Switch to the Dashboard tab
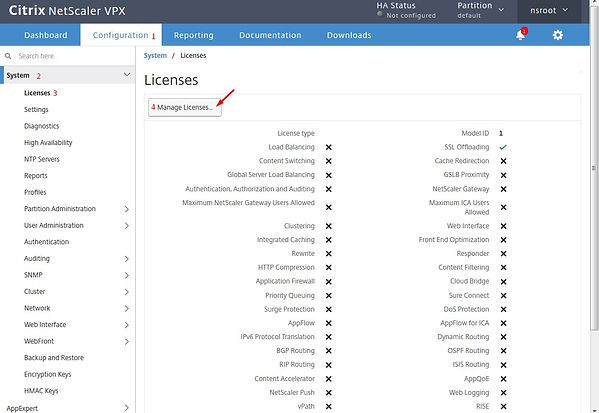 tap(46, 35)
